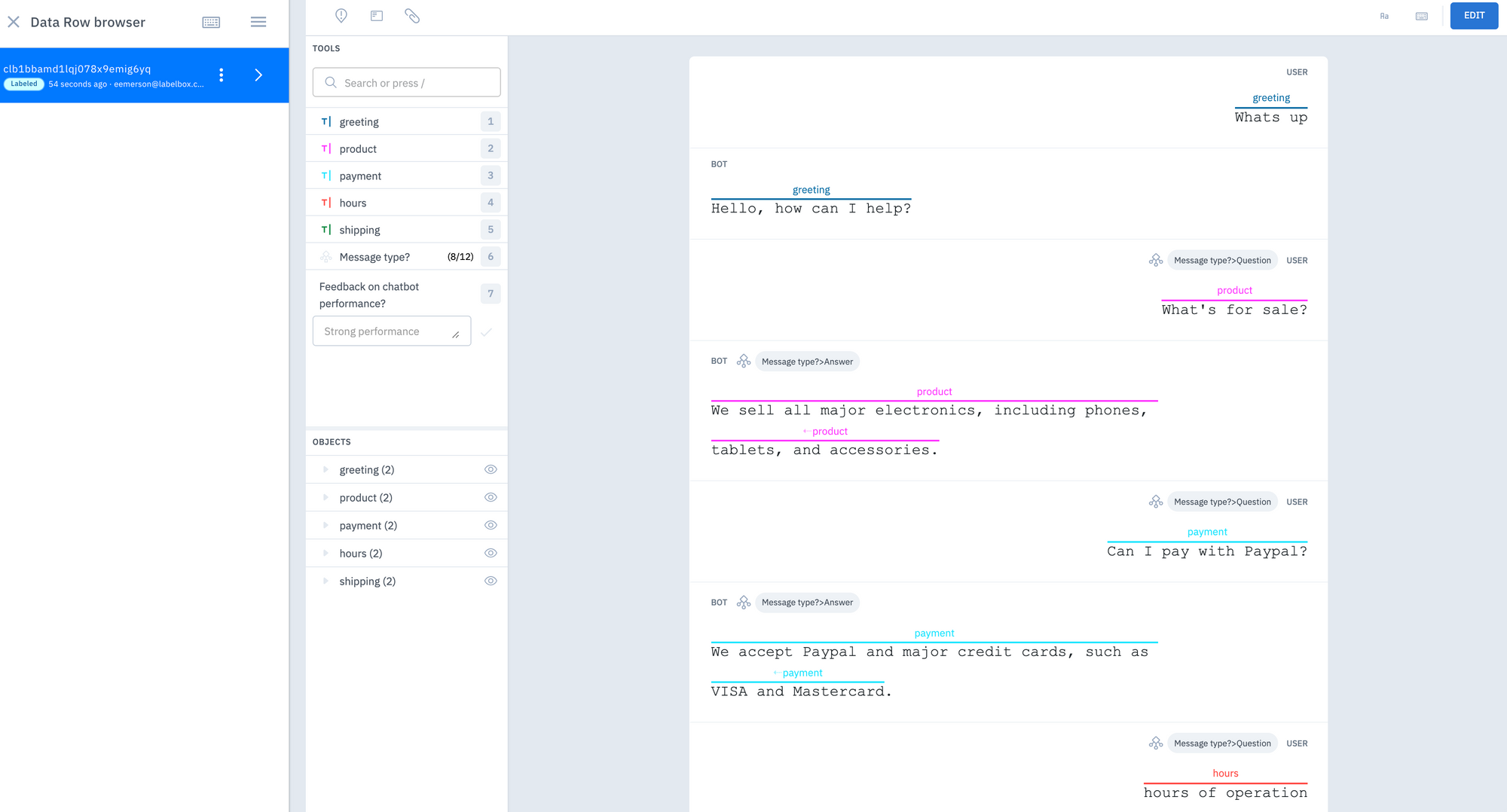Hide the product objects with eye icon
Screen dimensions: 1507x812
coord(491,497)
